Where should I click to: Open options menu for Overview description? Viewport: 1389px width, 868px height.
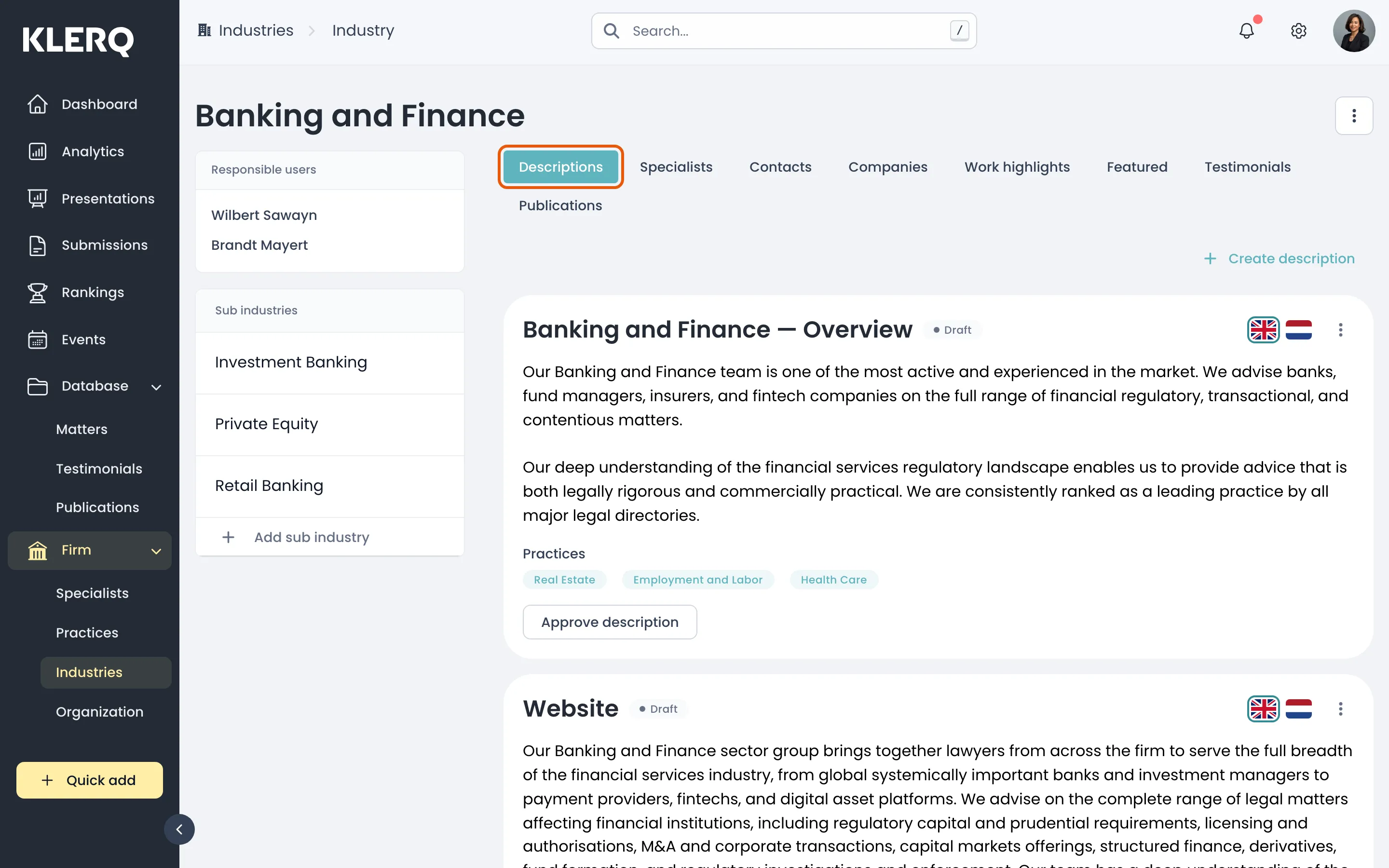[1340, 329]
